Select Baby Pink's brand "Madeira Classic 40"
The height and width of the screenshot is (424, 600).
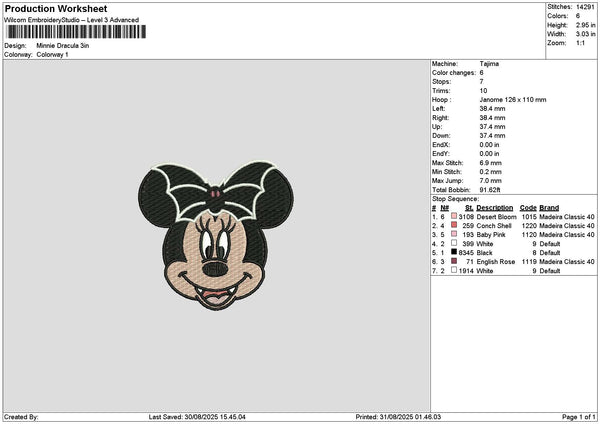pos(567,235)
